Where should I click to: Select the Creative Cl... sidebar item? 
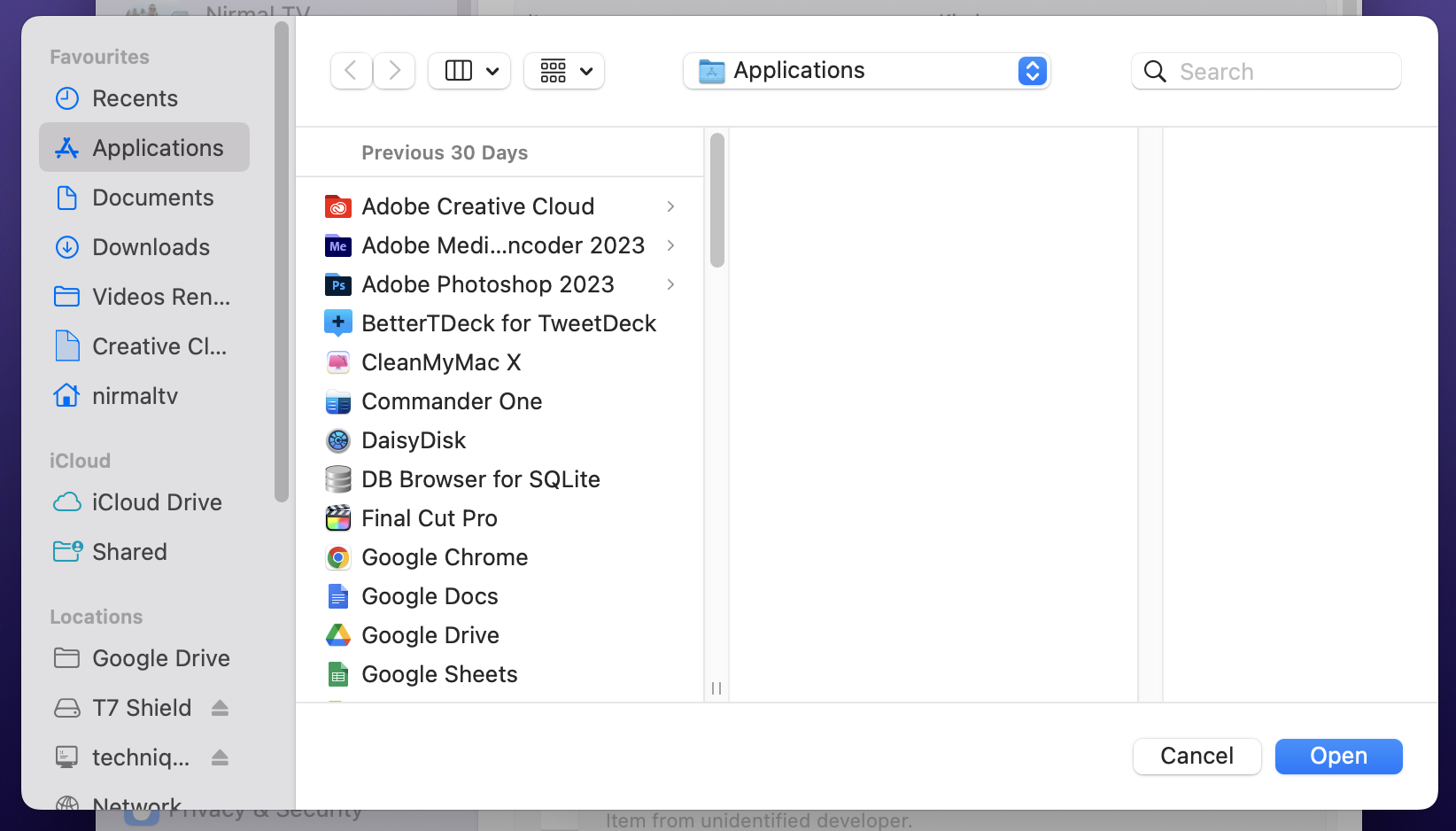[144, 346]
